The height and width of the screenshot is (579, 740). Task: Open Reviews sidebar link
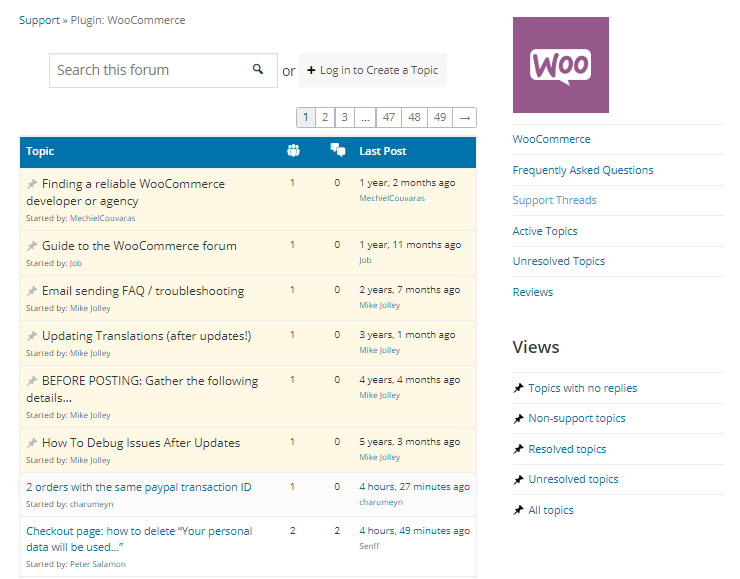pyautogui.click(x=533, y=292)
